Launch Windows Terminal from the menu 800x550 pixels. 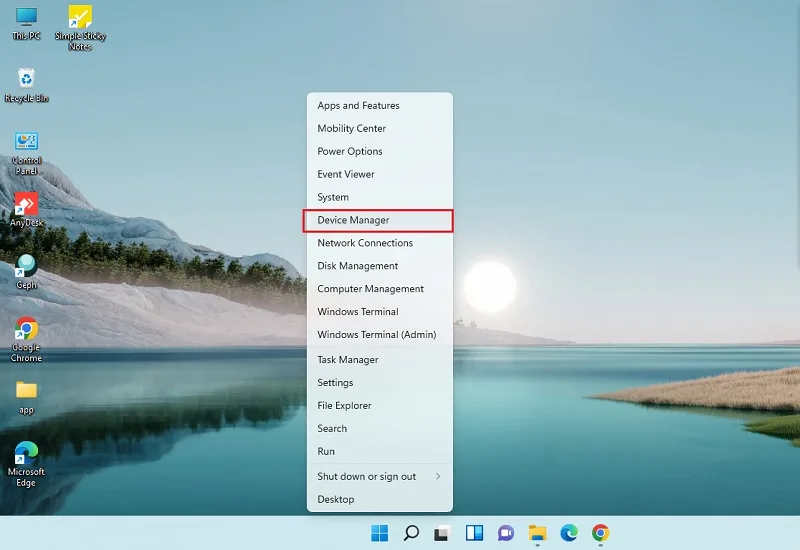click(x=380, y=312)
